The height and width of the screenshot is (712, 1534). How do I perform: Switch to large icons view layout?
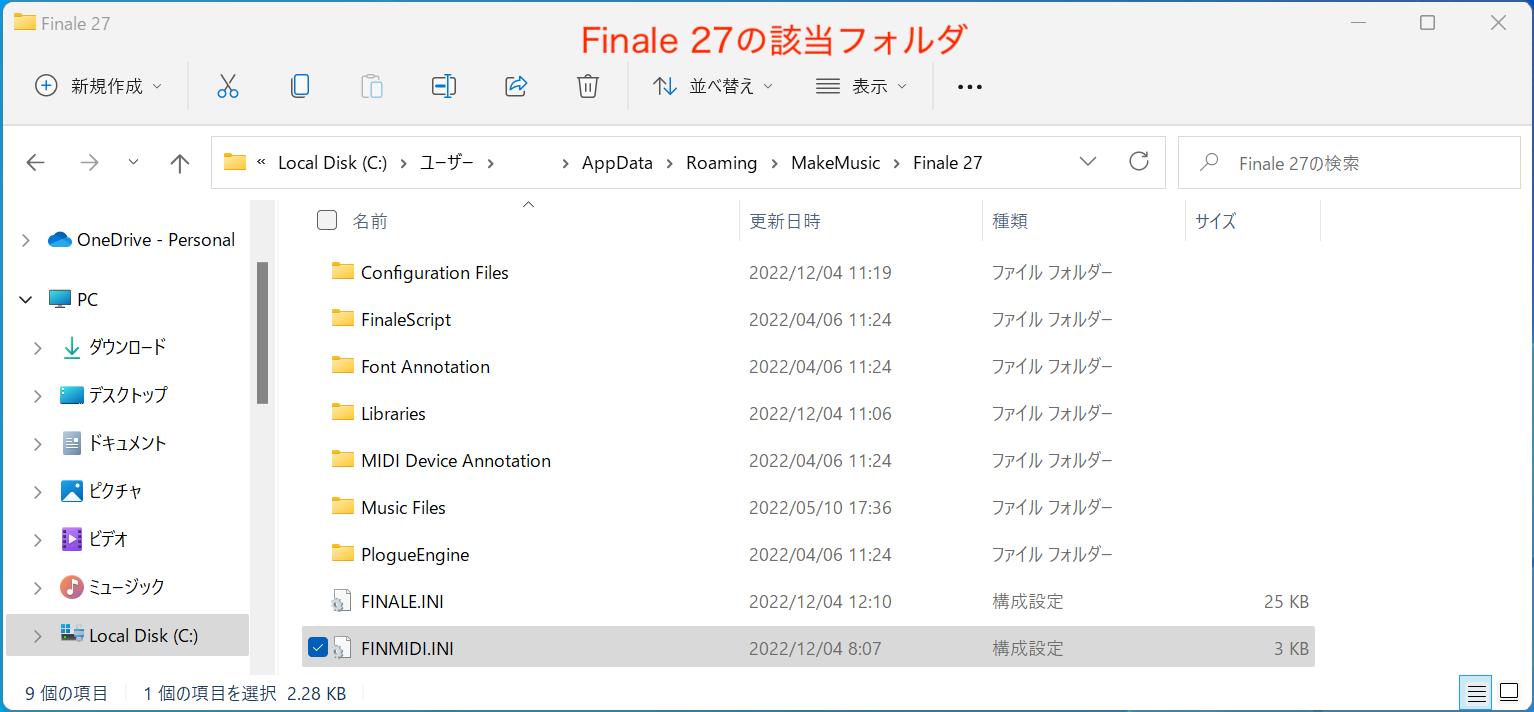(x=1508, y=692)
